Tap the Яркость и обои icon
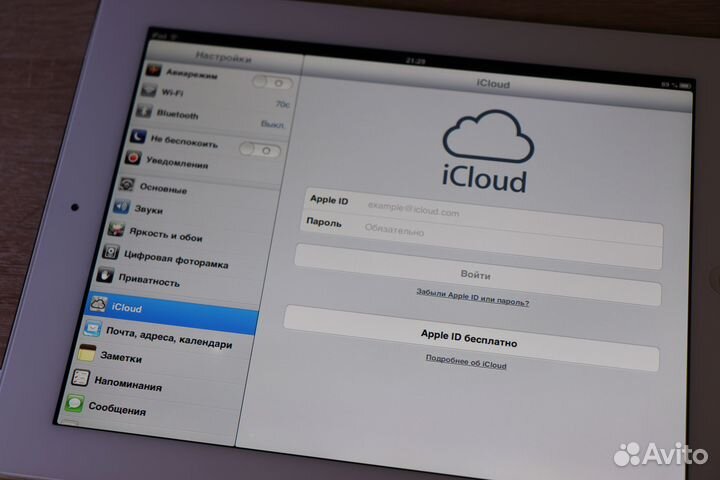720x480 pixels. point(116,229)
